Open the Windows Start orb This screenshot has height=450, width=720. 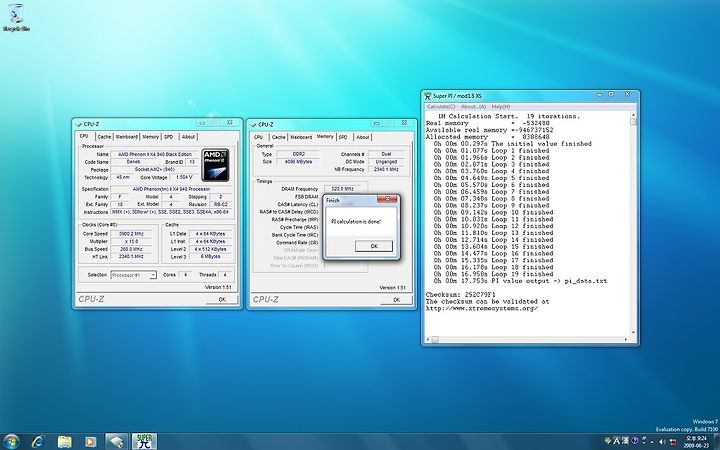click(x=11, y=442)
